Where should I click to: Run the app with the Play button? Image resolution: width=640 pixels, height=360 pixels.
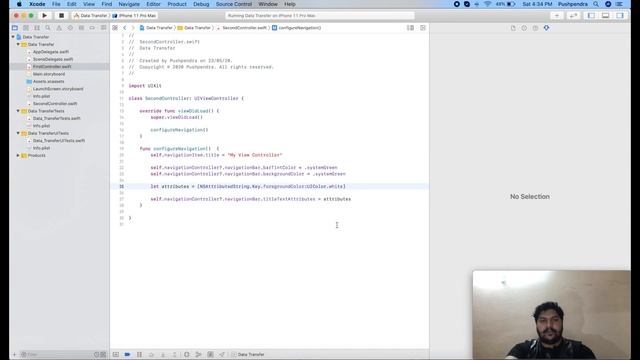click(x=44, y=16)
